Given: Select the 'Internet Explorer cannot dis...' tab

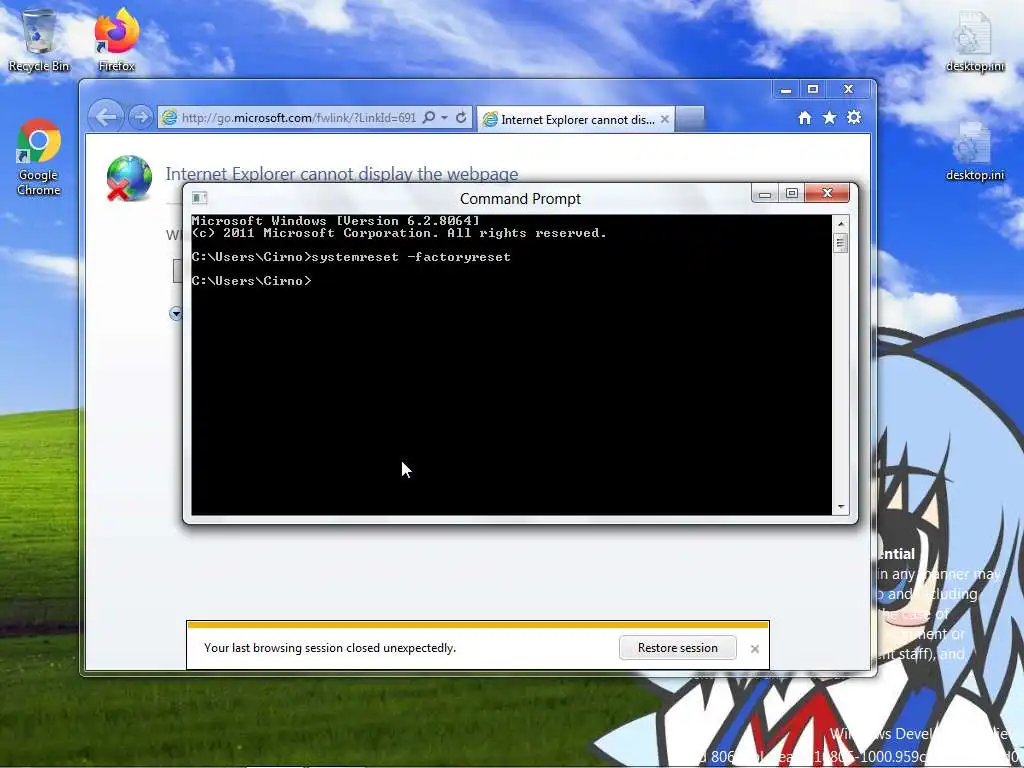Looking at the screenshot, I should coord(575,120).
